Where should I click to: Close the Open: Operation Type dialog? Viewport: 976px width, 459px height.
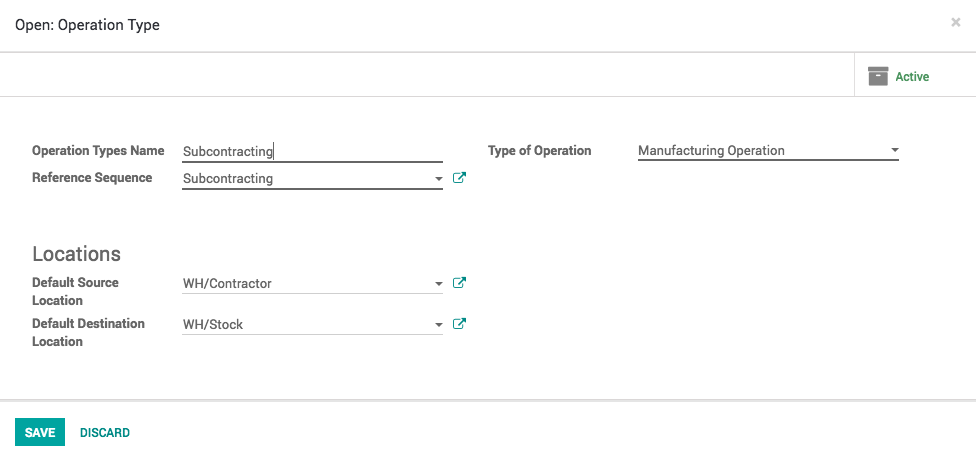pyautogui.click(x=956, y=22)
